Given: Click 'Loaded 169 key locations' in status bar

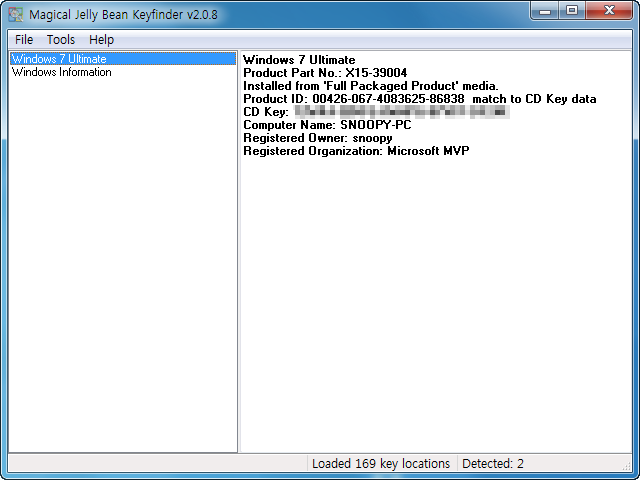Looking at the screenshot, I should tap(381, 464).
